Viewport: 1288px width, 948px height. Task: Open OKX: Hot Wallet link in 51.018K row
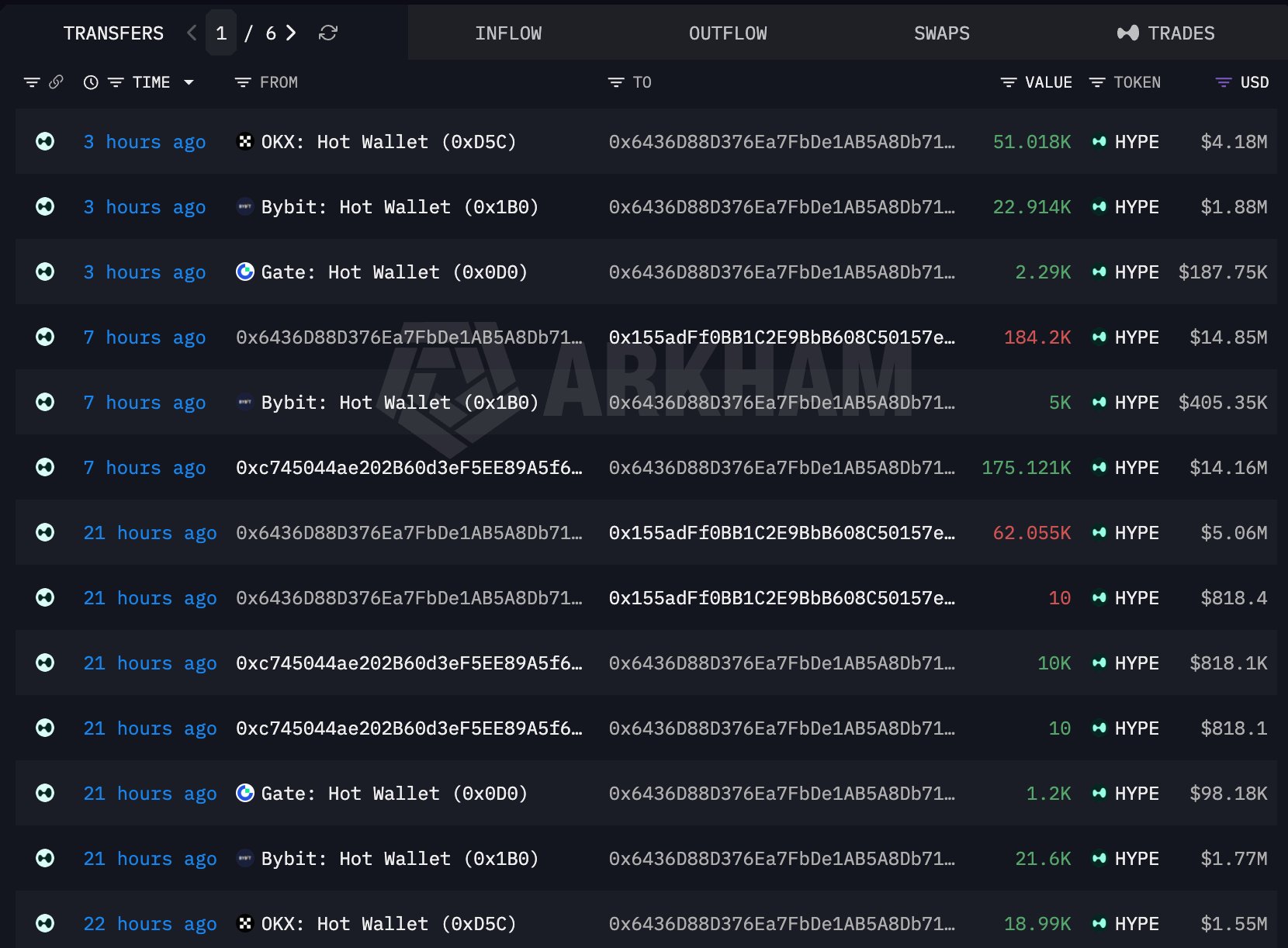389,142
